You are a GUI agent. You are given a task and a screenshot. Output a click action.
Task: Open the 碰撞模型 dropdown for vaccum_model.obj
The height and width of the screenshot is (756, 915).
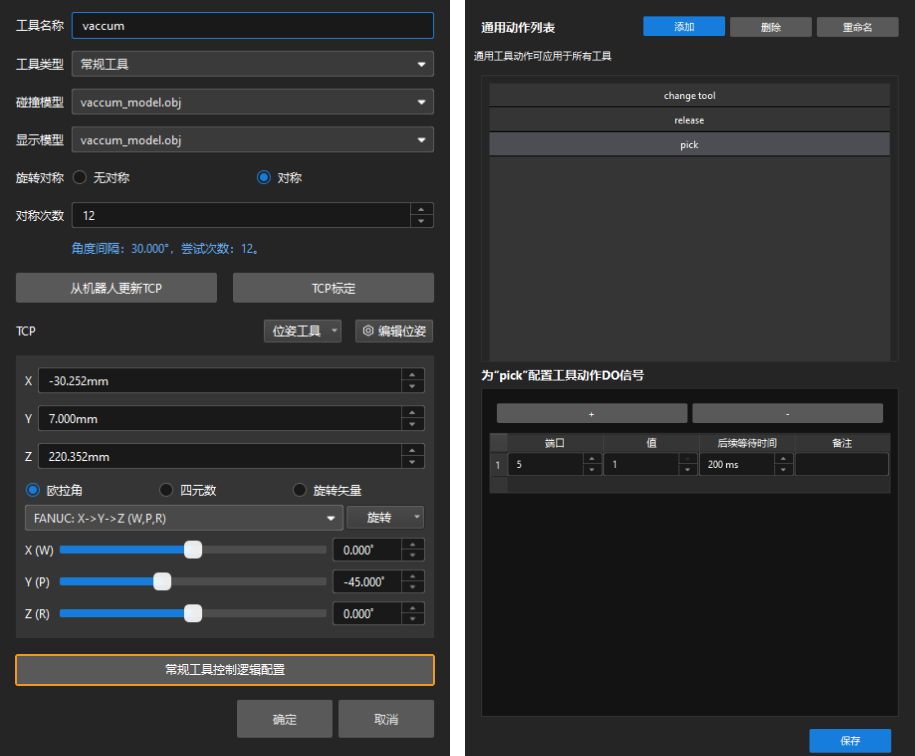252,101
